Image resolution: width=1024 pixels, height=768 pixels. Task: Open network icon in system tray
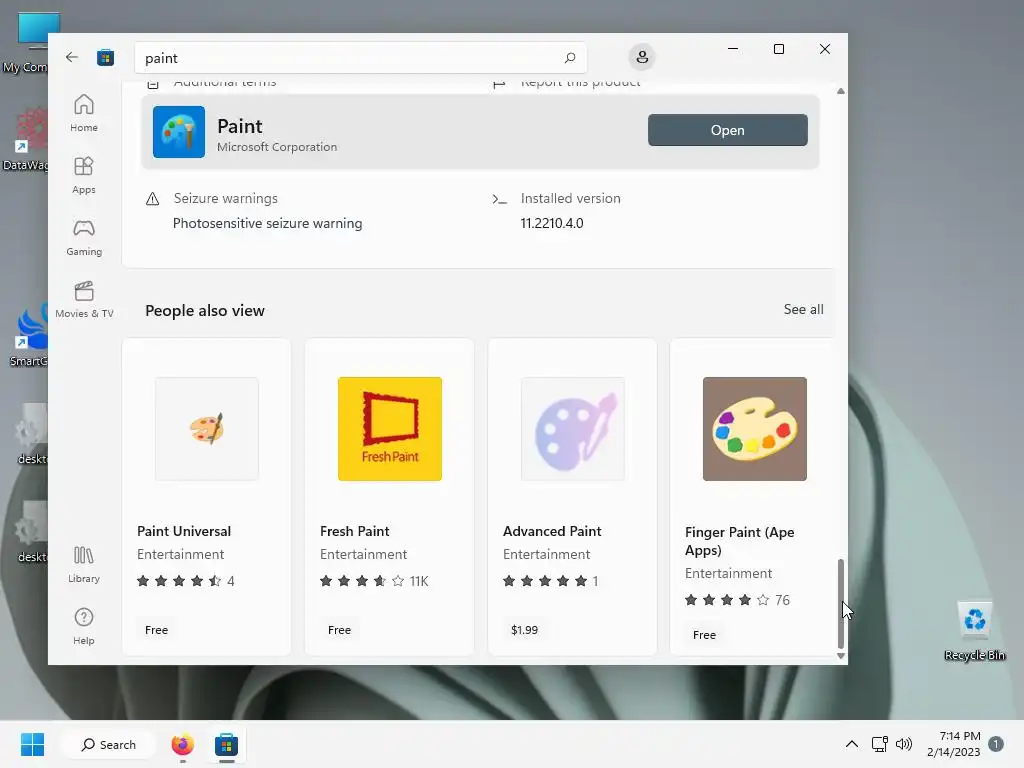point(880,744)
